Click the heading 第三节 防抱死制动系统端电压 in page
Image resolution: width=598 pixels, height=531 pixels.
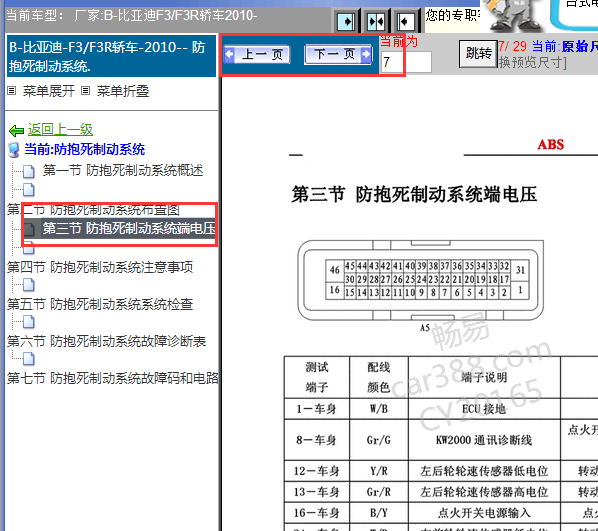click(x=415, y=194)
